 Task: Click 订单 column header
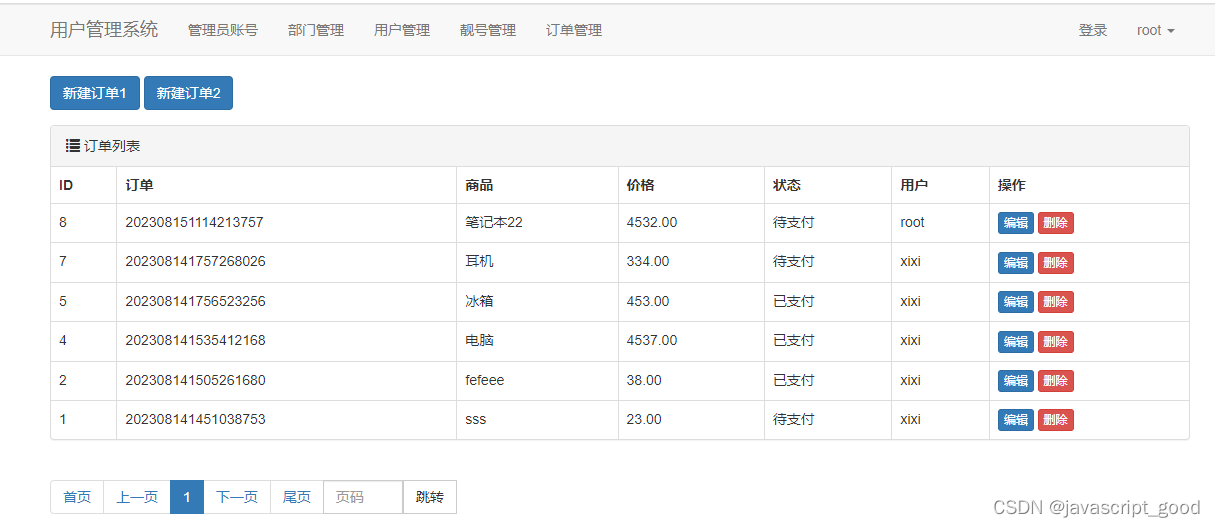139,185
